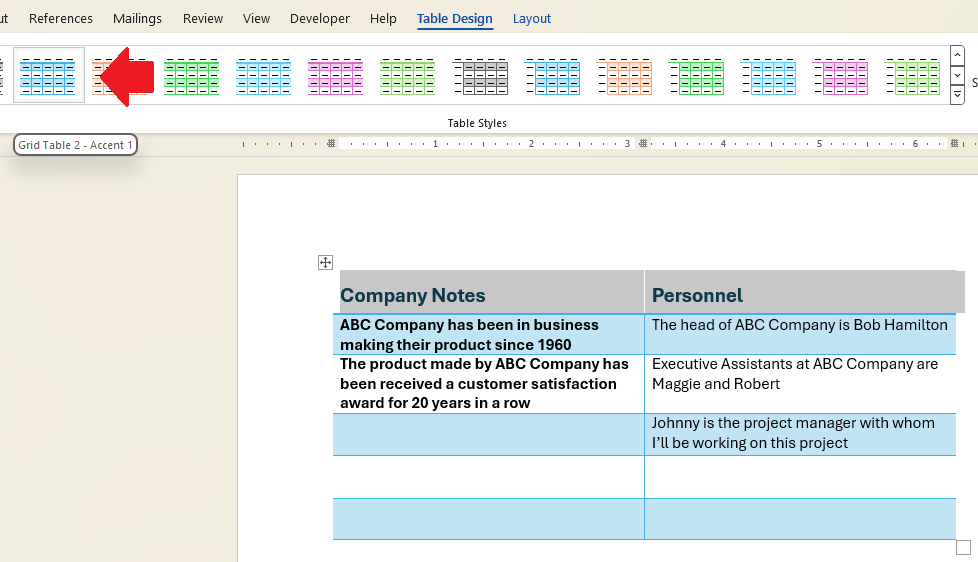Click the table move handle icon
Image resolution: width=978 pixels, height=562 pixels.
pos(326,263)
